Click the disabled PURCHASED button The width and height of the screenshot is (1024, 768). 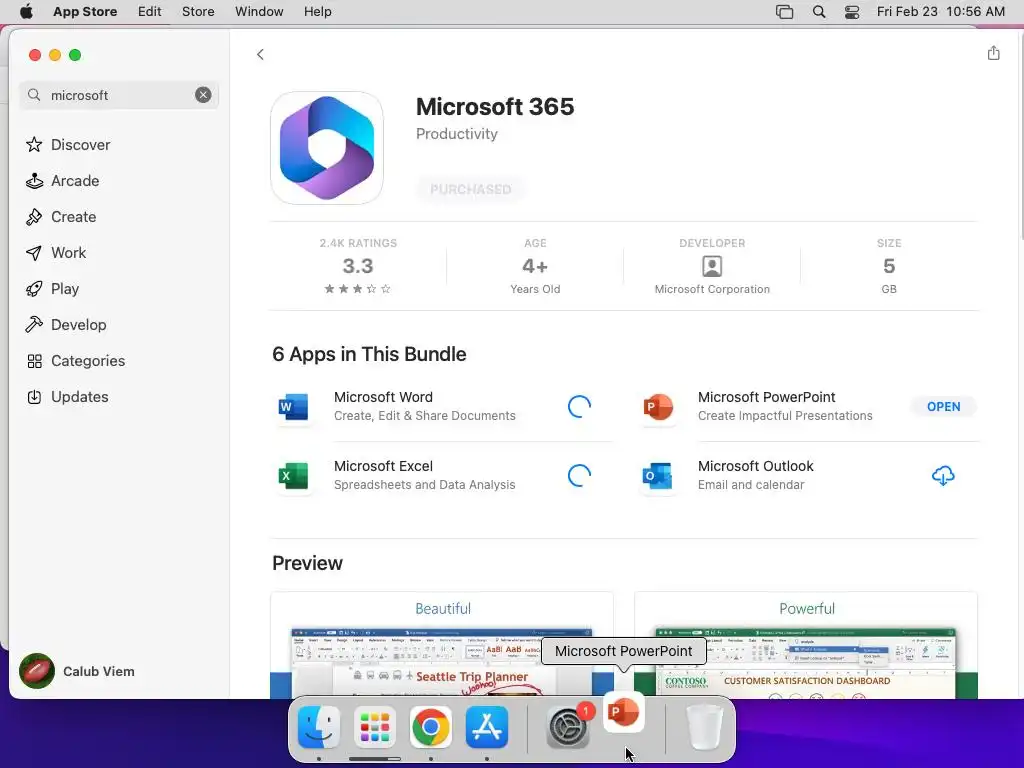pyautogui.click(x=470, y=189)
